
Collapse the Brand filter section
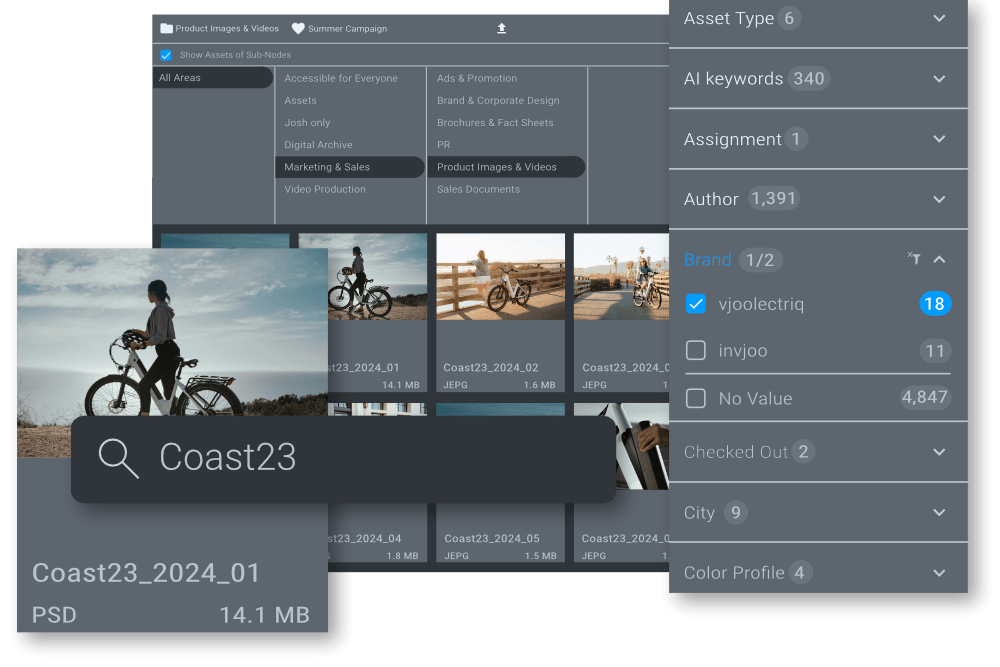point(938,260)
